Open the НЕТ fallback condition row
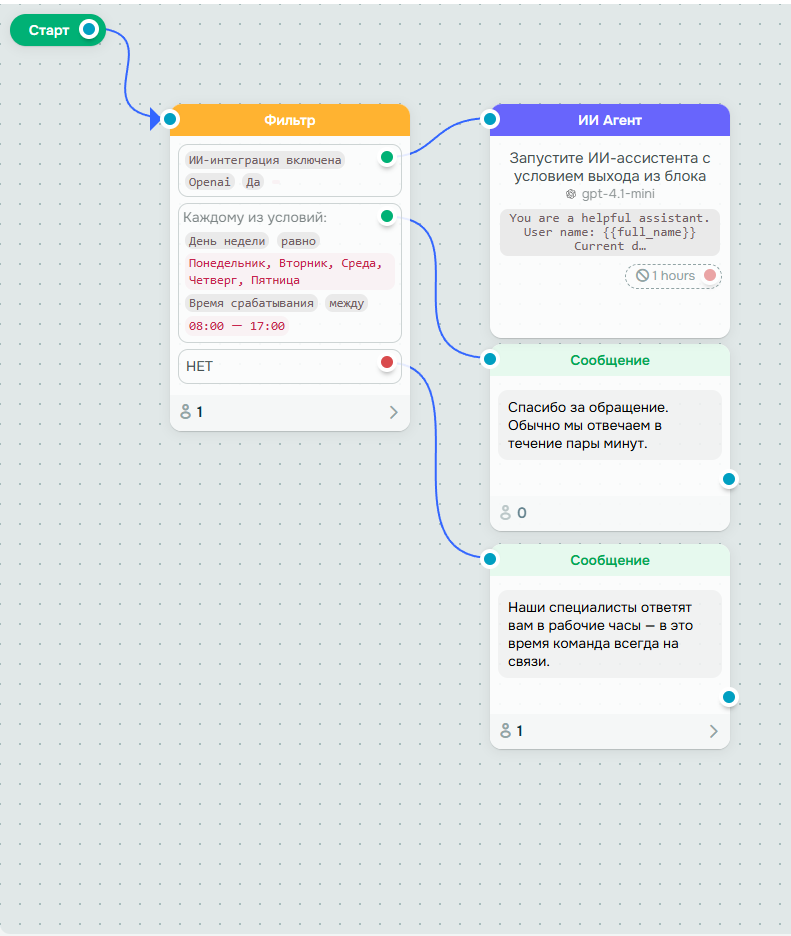 click(x=290, y=366)
